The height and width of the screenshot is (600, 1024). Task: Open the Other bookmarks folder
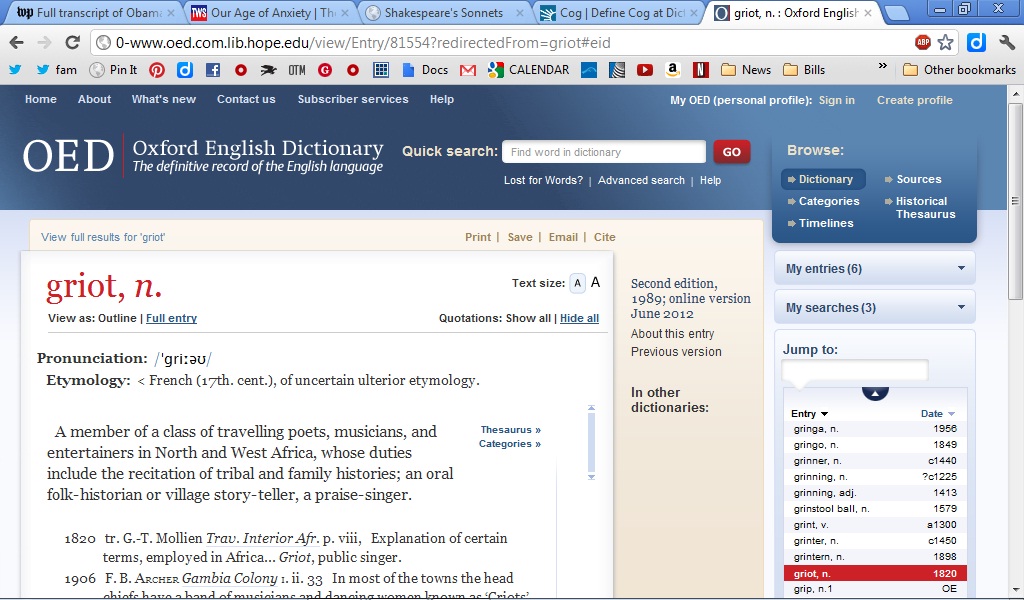(959, 70)
